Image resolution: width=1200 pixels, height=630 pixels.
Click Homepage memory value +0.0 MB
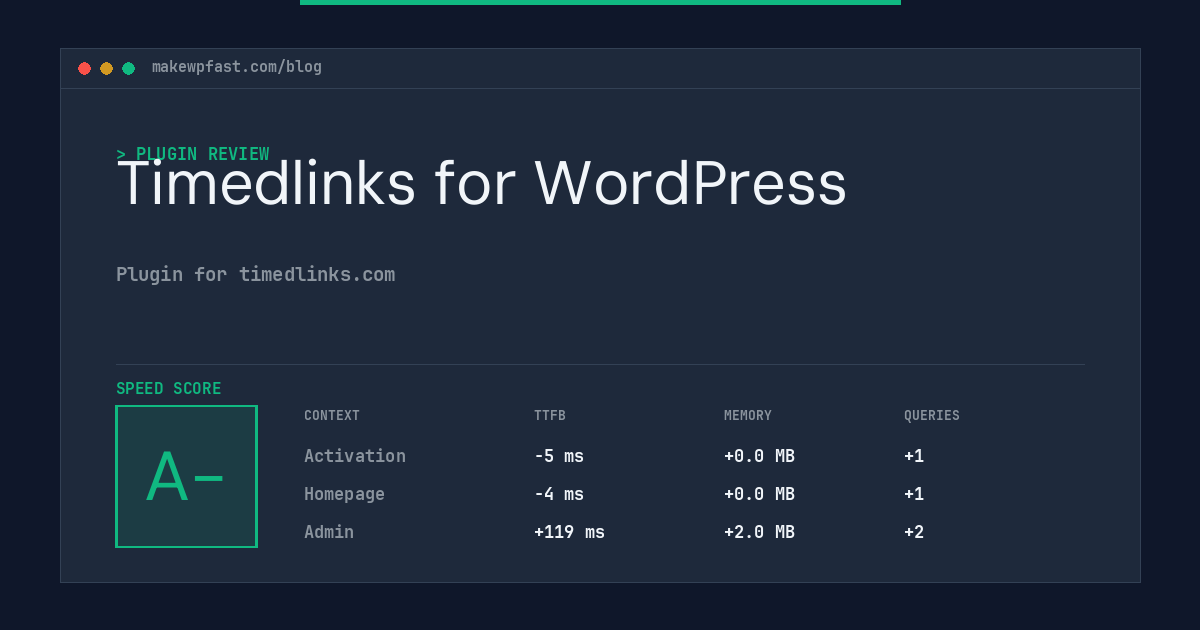point(760,494)
